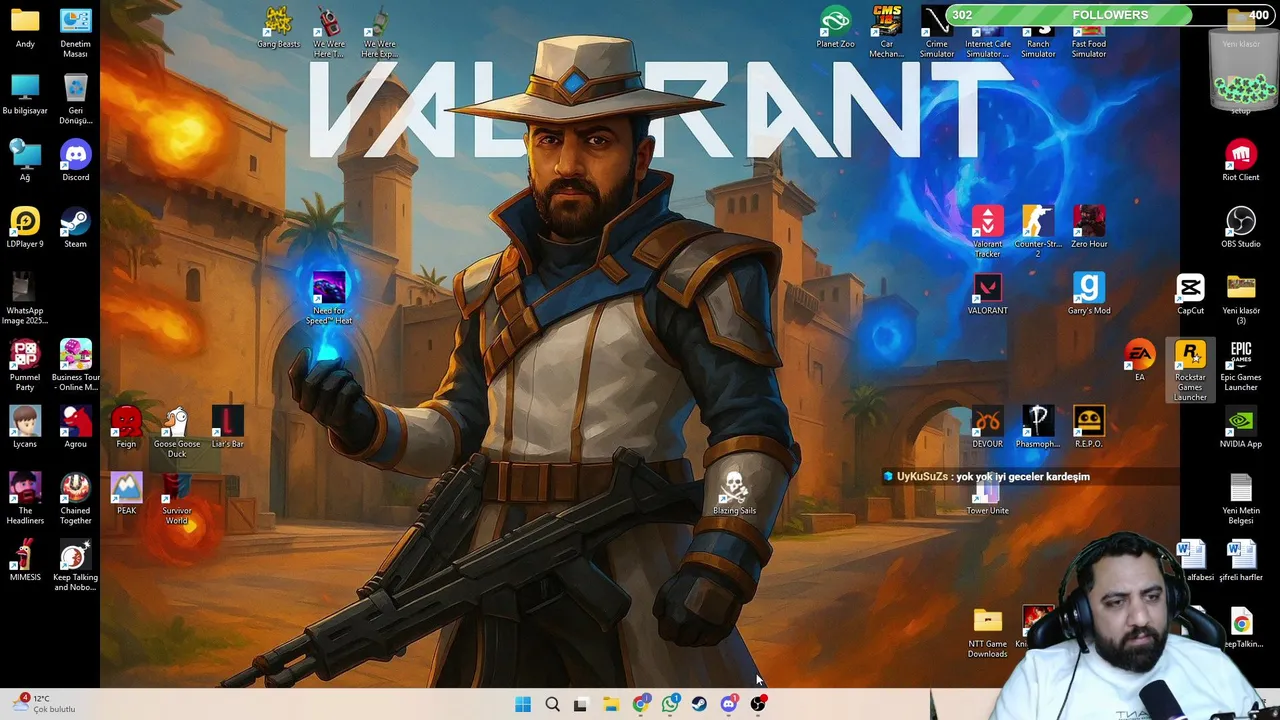Select the DEVOUR game icon
Screen dimensions: 1280x720
988,428
